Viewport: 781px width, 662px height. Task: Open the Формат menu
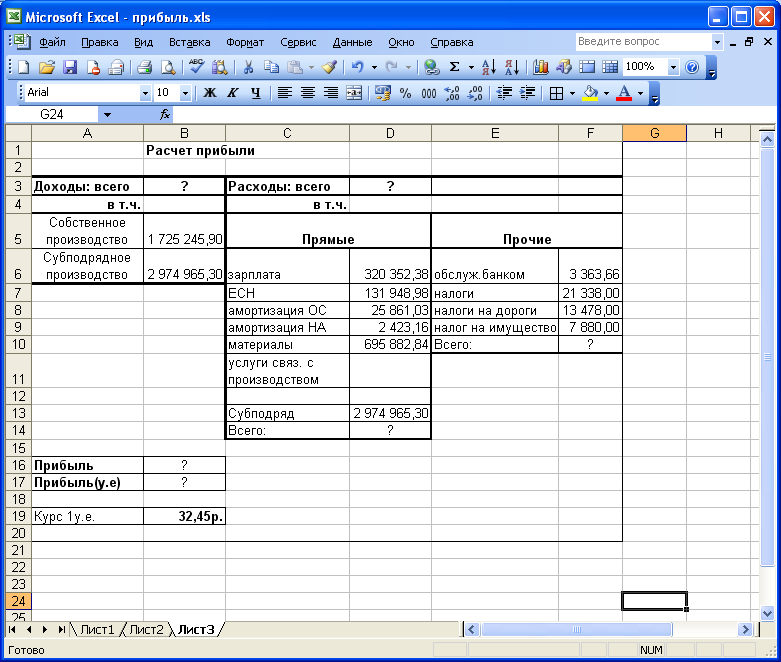click(x=245, y=42)
